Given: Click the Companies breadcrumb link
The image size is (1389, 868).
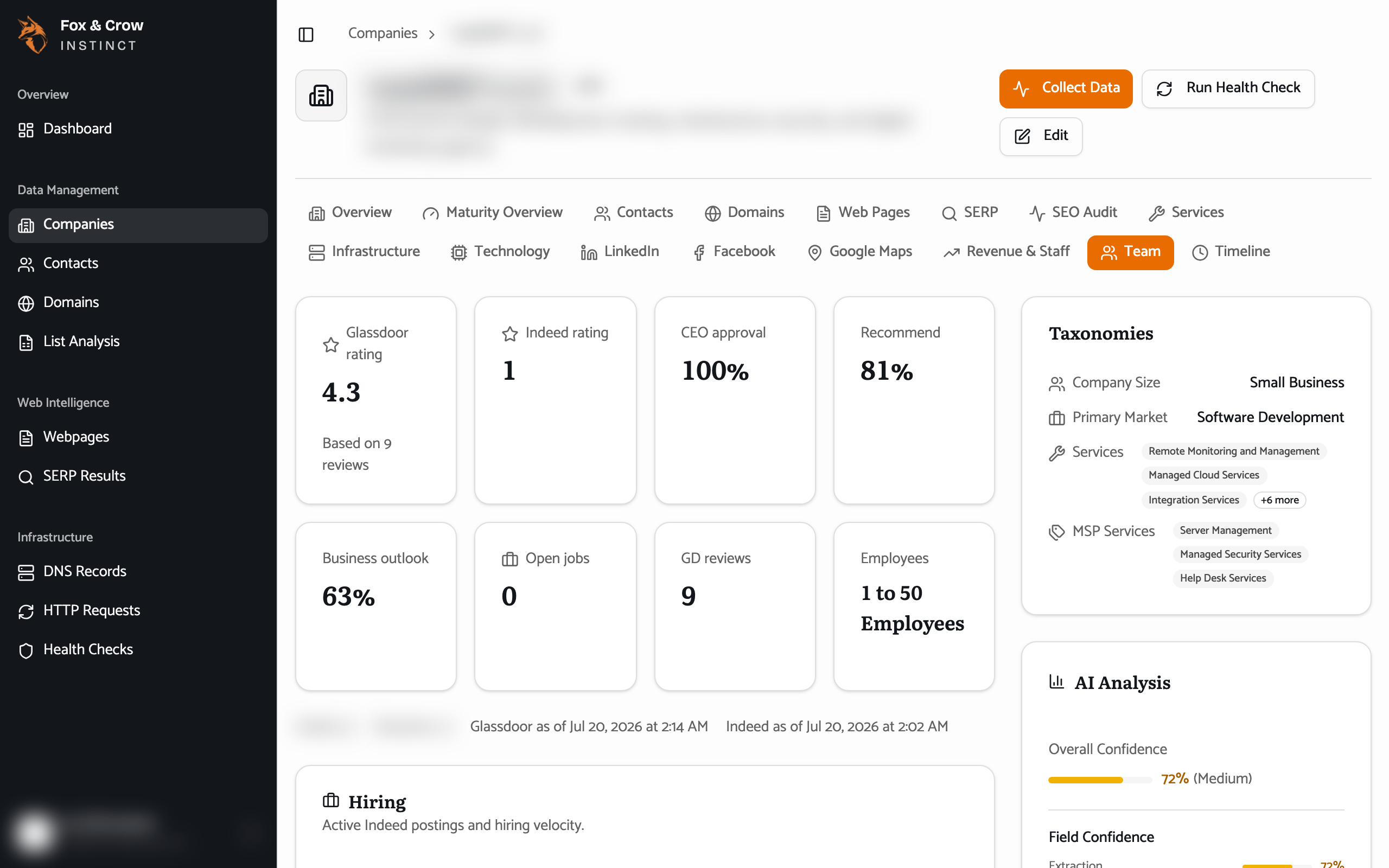Looking at the screenshot, I should [383, 33].
